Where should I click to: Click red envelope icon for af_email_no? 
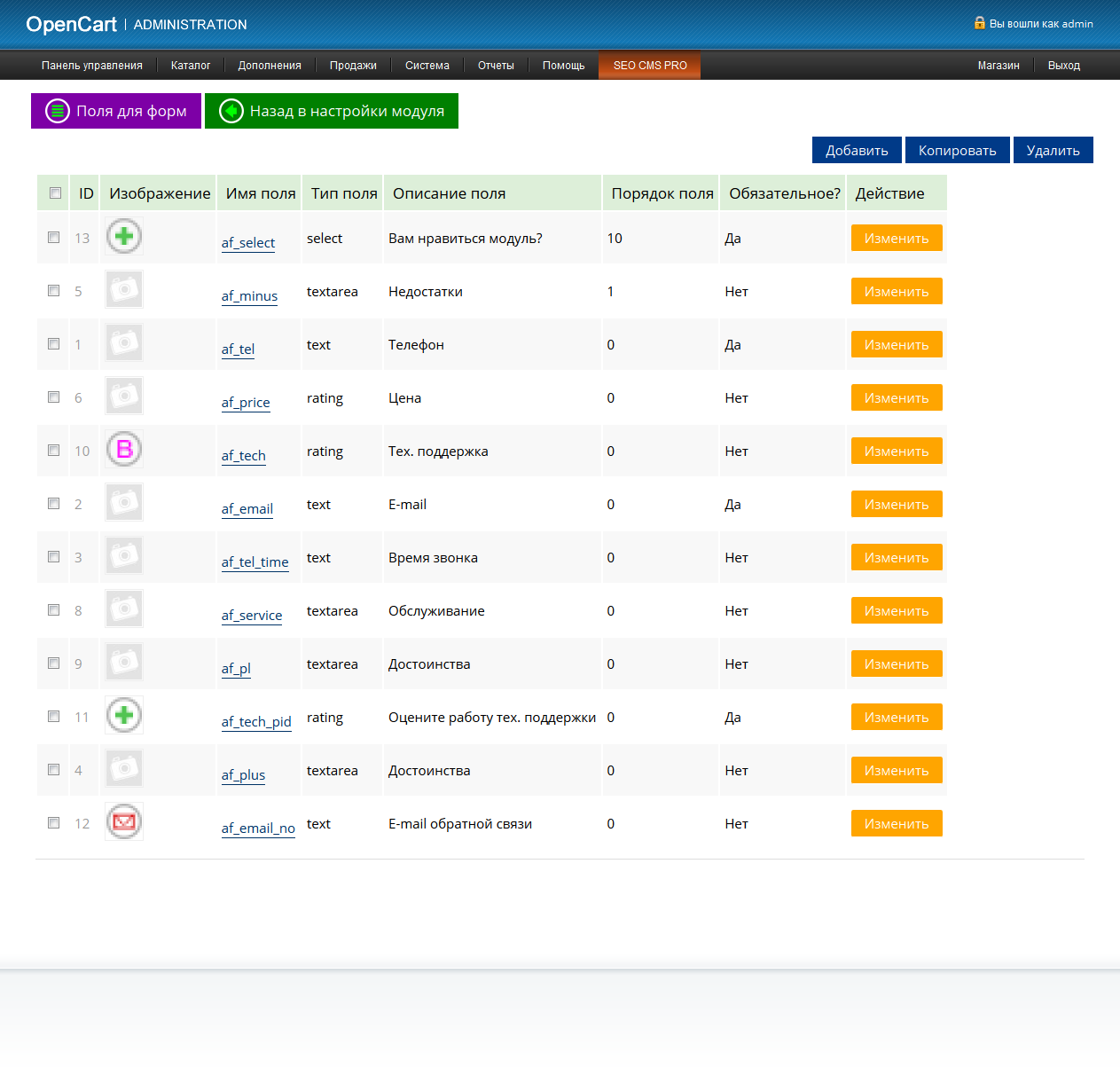pos(124,821)
